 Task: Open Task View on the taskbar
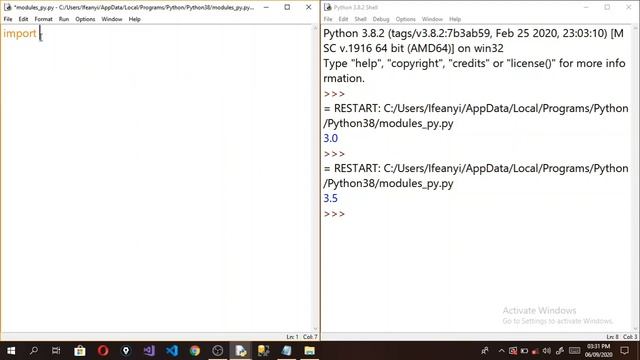56,351
